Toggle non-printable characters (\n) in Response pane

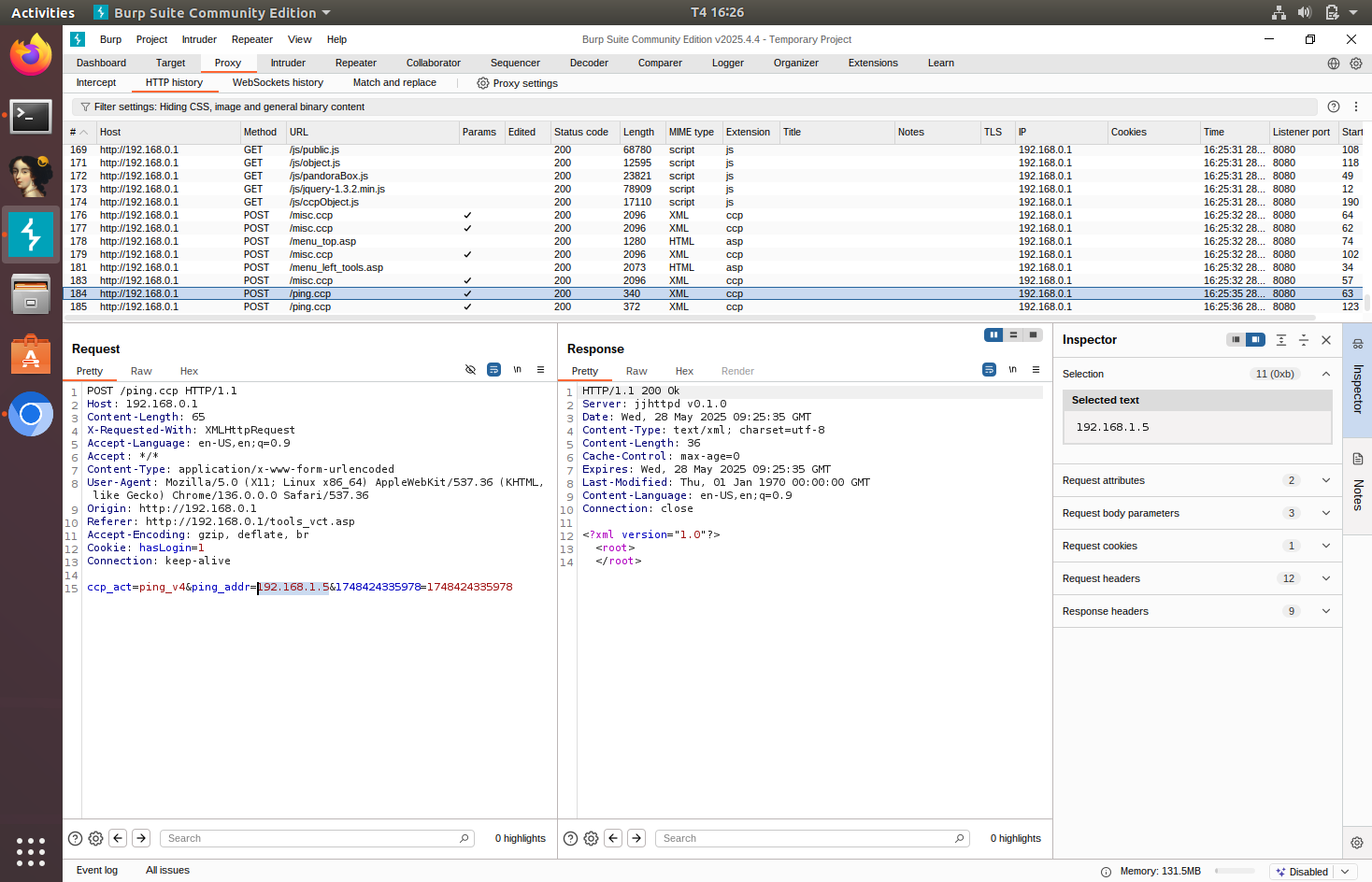pos(1012,370)
